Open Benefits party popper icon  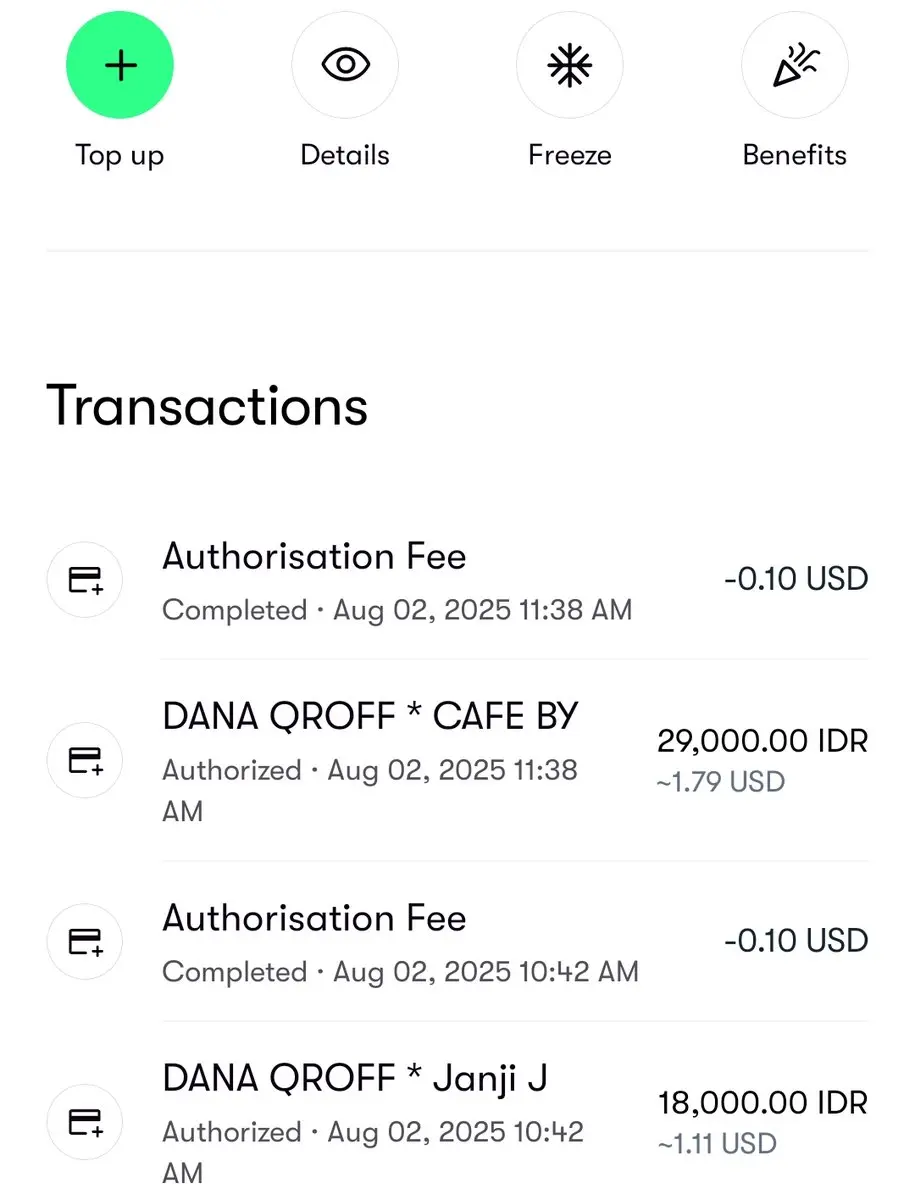795,65
